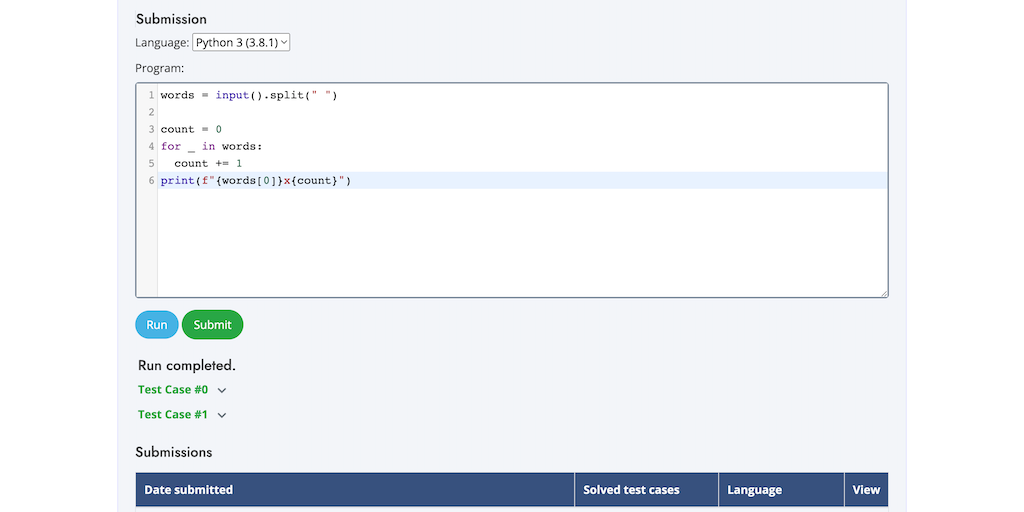Click the View column header

(x=866, y=490)
